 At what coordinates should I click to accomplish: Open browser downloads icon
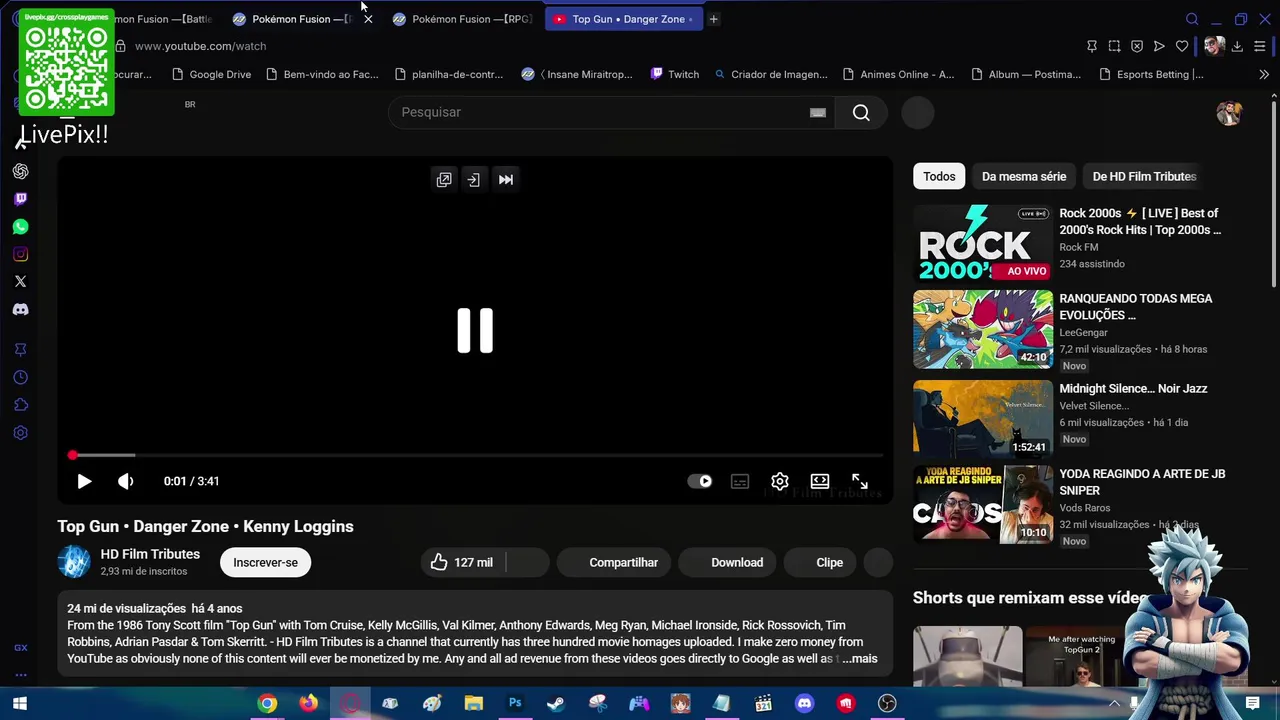click(x=1237, y=46)
